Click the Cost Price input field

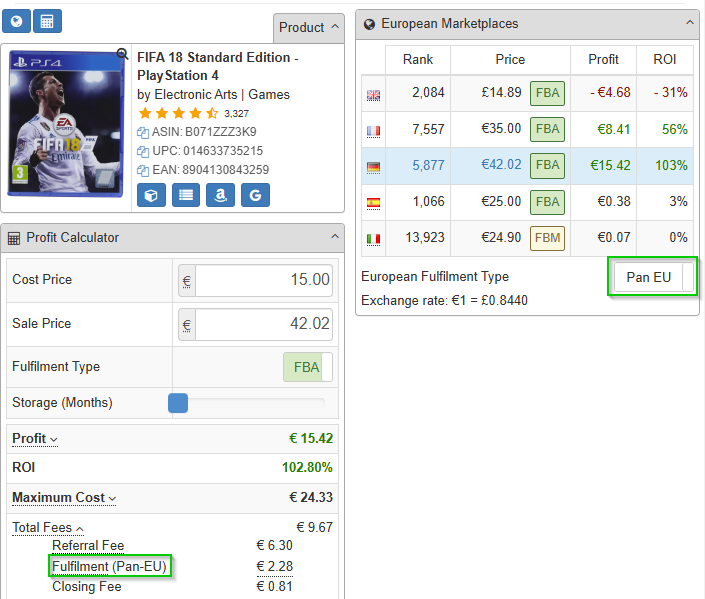click(x=264, y=280)
